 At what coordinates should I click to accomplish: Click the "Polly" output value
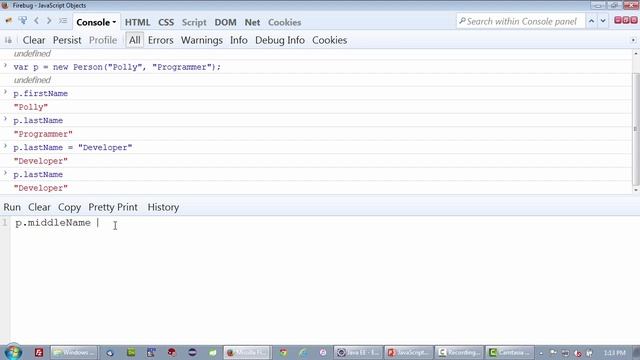tap(31, 107)
